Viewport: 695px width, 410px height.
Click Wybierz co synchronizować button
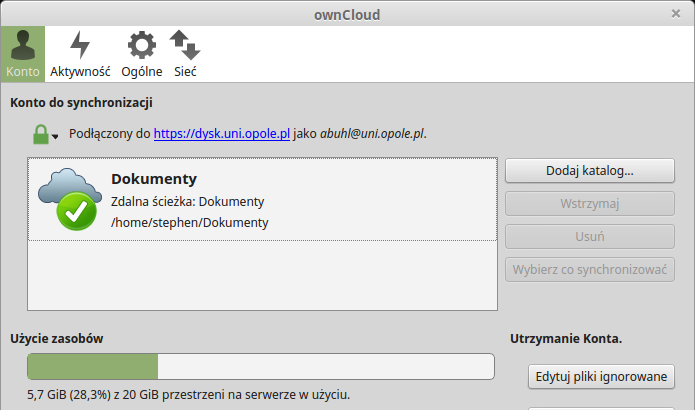tap(590, 269)
